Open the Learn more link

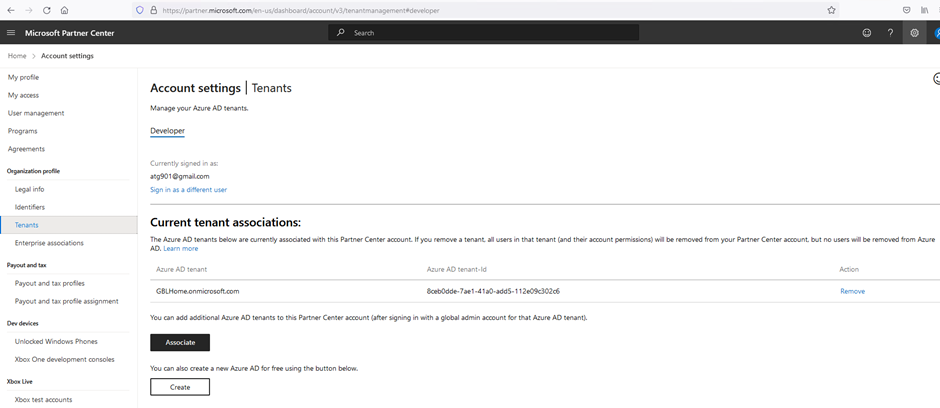[x=180, y=248]
